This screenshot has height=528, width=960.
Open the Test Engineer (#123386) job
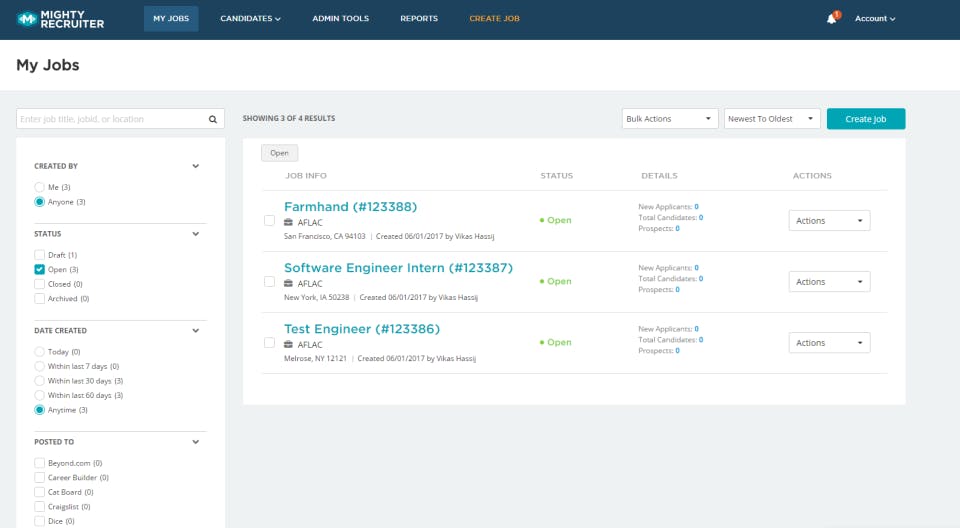(362, 329)
